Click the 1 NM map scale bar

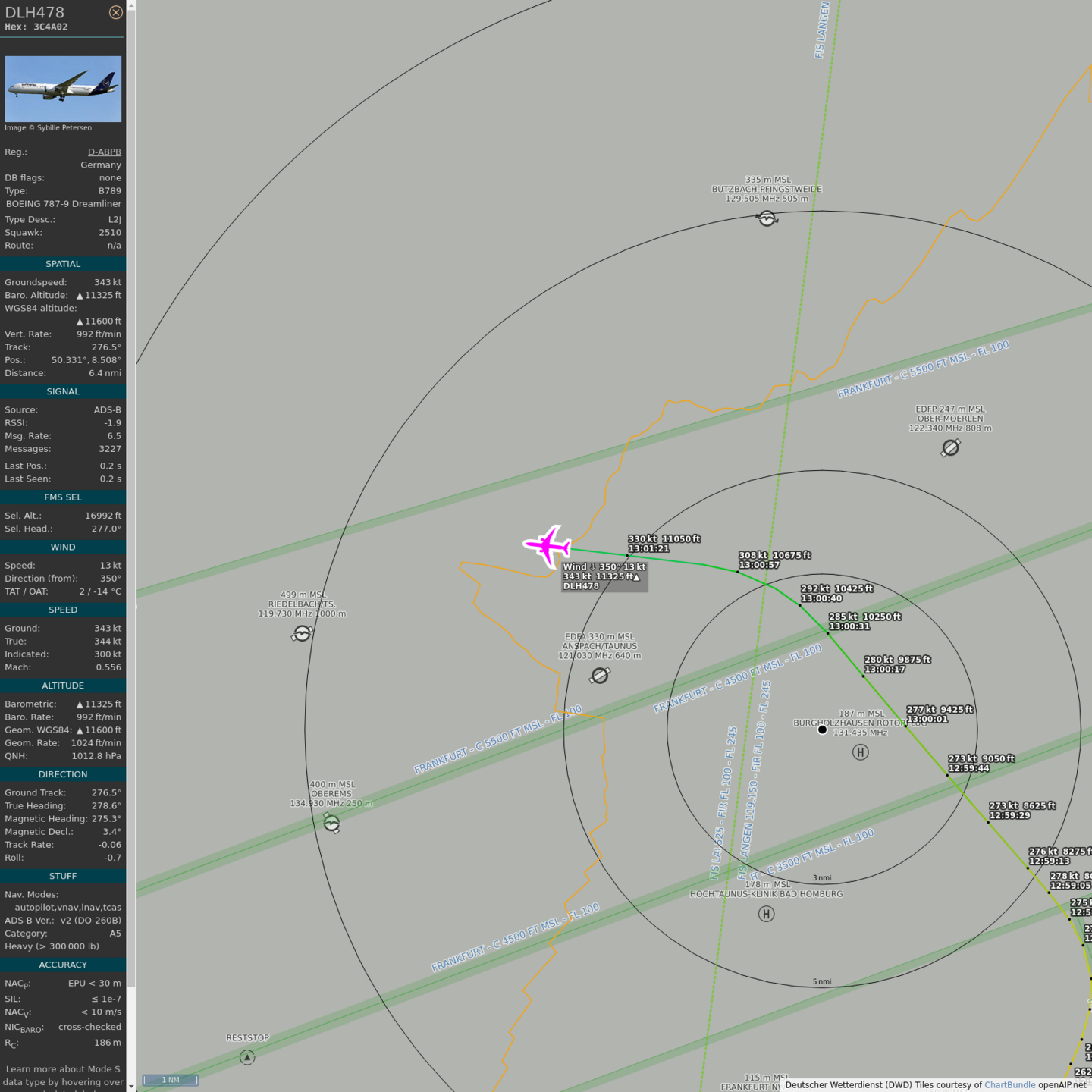pos(171,1080)
